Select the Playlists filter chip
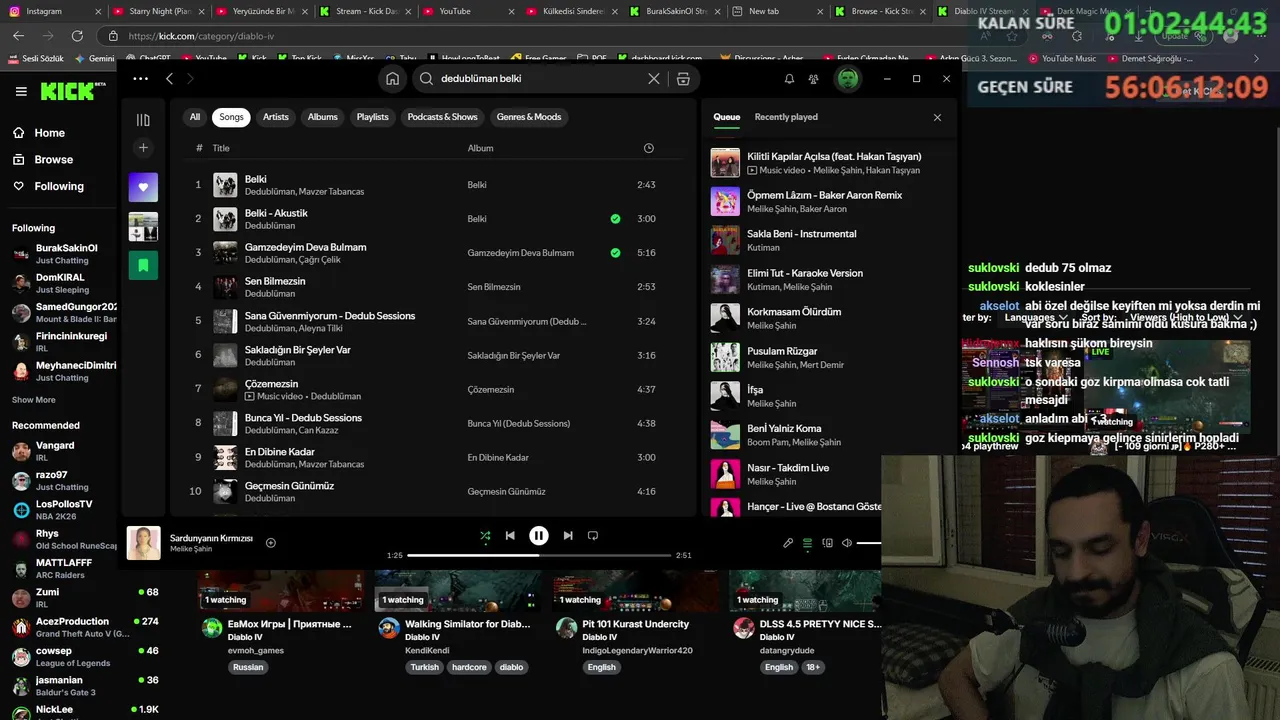This screenshot has width=1280, height=720. tap(373, 117)
